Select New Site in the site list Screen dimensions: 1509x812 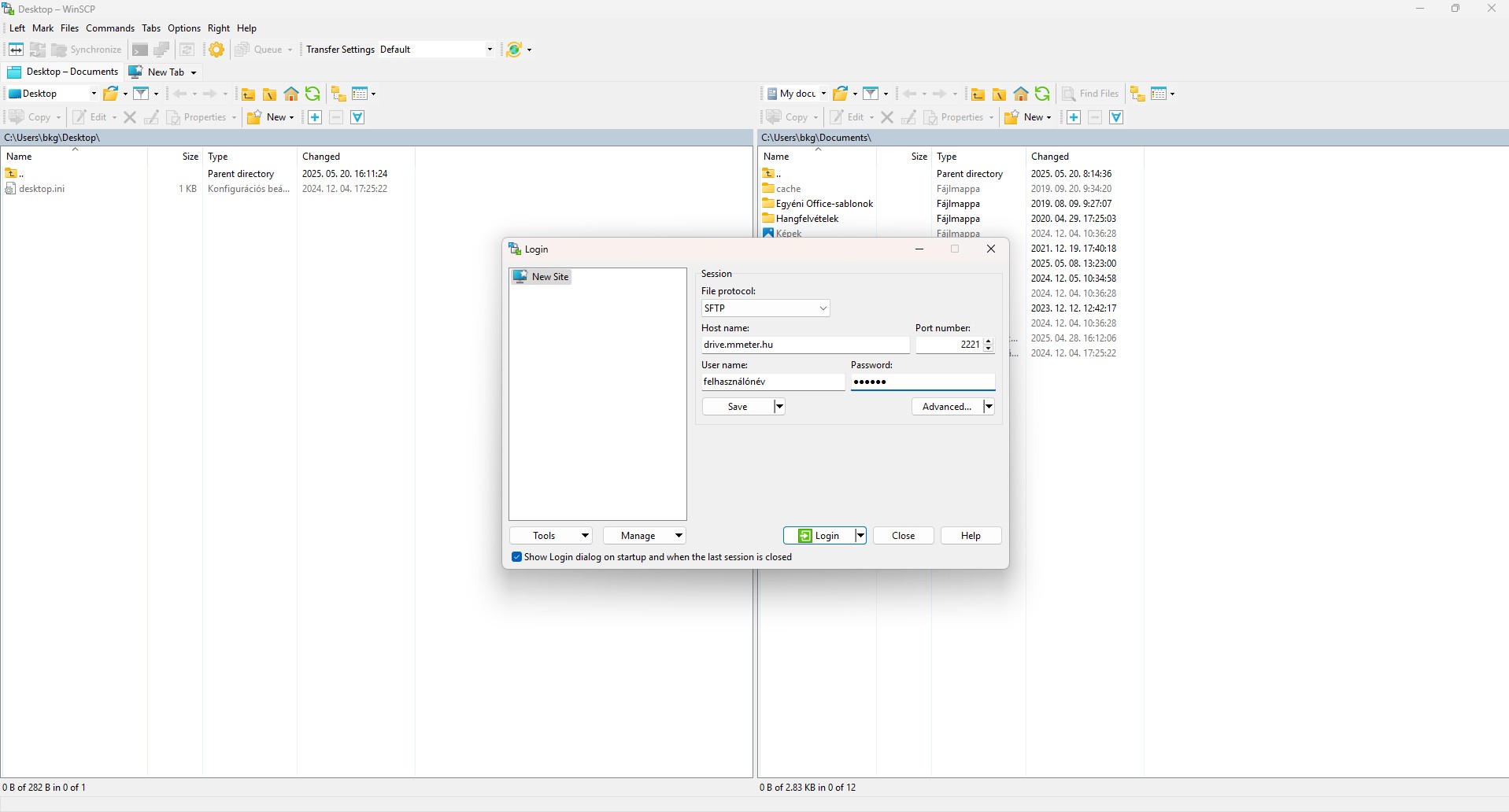click(x=541, y=277)
